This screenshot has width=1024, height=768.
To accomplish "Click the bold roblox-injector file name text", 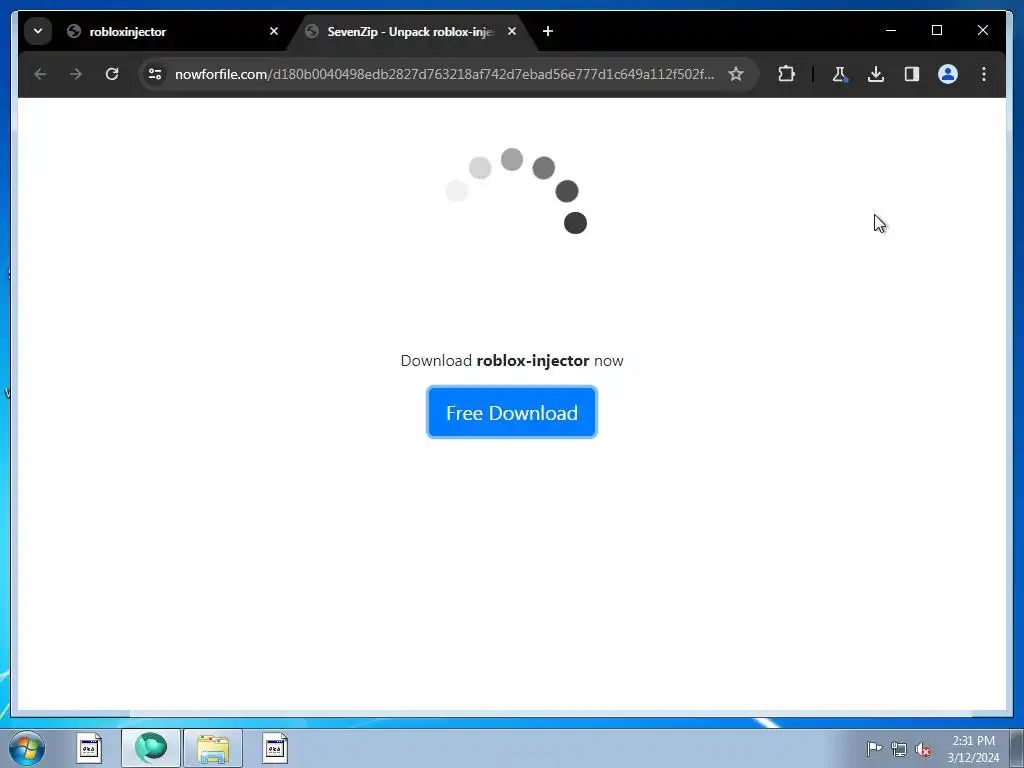I will click(533, 360).
